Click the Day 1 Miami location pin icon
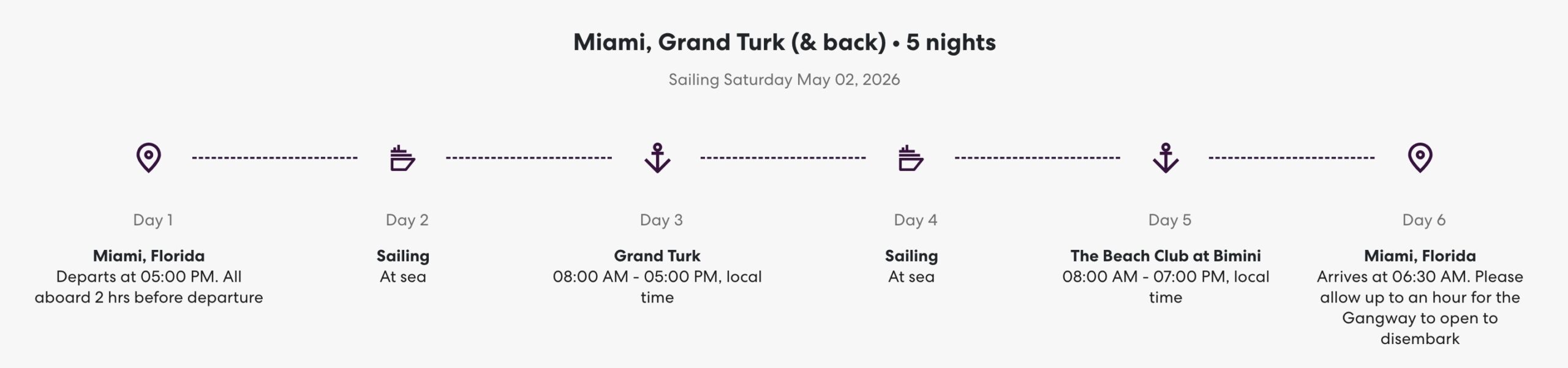This screenshot has width=1568, height=368. (148, 158)
